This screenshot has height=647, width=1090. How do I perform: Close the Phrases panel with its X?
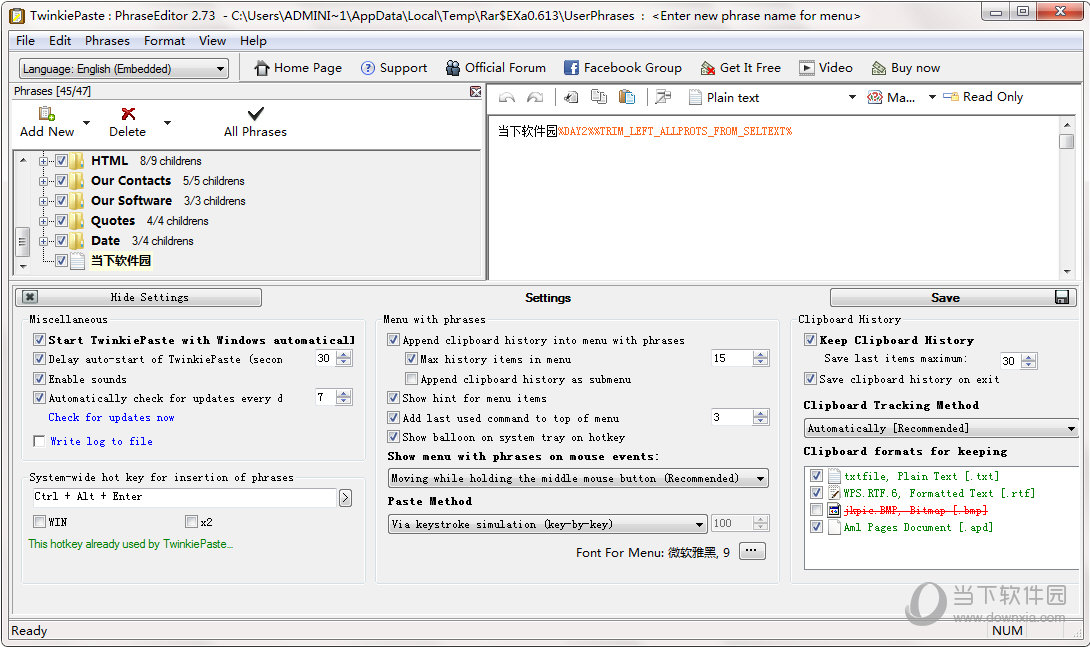[475, 92]
